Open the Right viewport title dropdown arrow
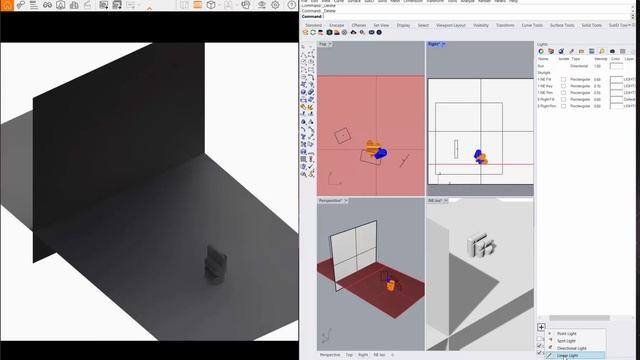This screenshot has height=360, width=640. point(443,44)
